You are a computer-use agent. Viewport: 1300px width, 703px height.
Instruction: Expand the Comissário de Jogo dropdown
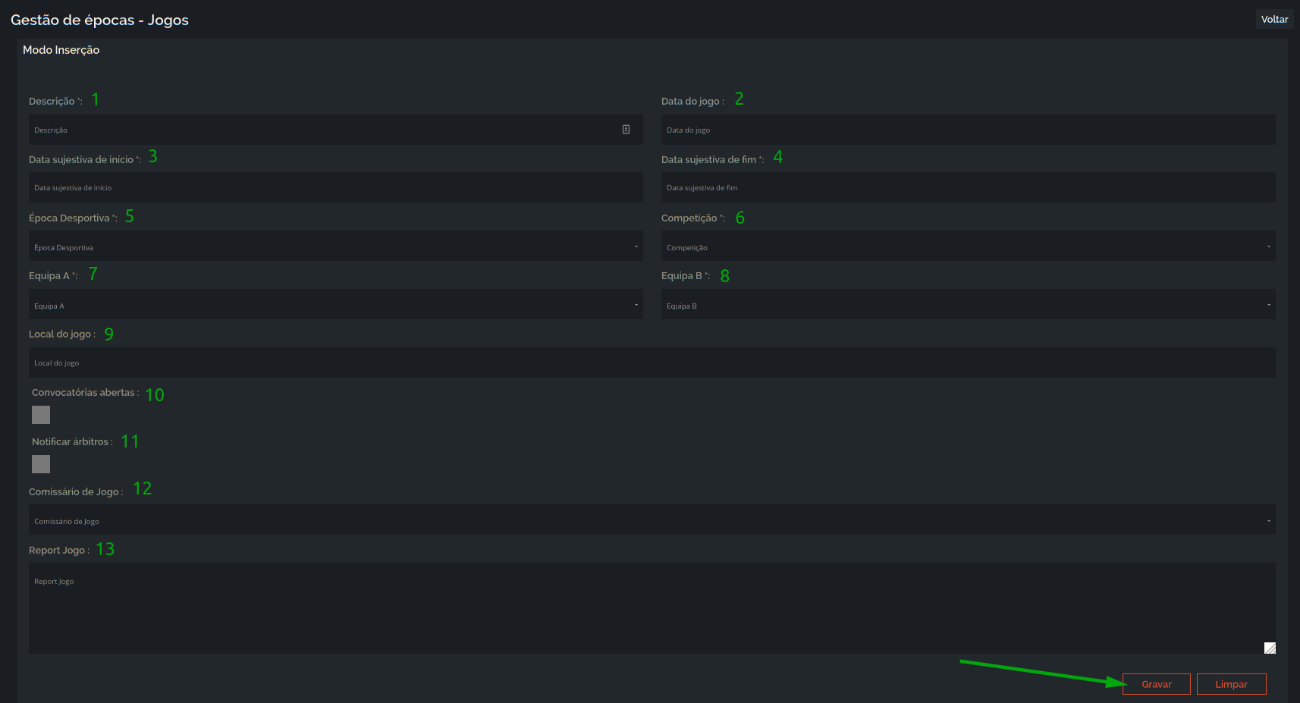(x=652, y=520)
